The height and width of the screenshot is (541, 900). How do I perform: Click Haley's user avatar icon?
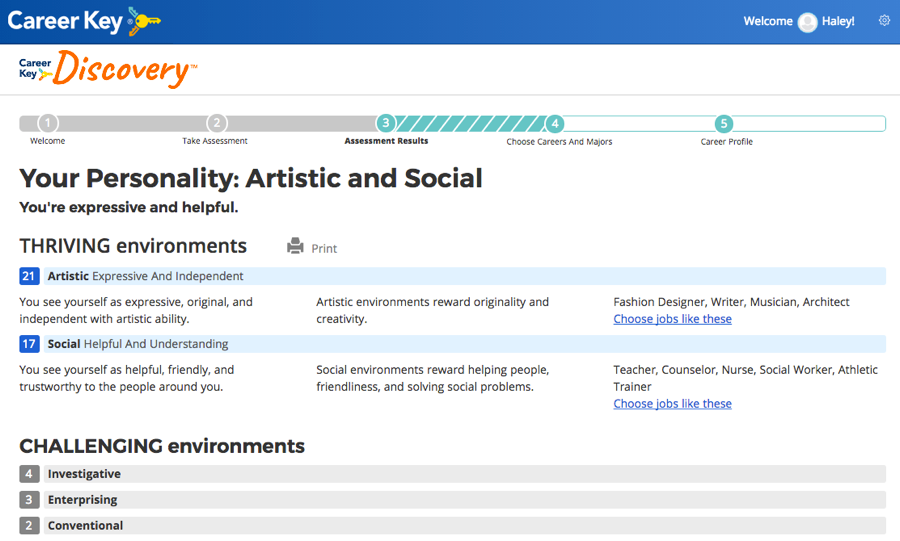coord(807,22)
